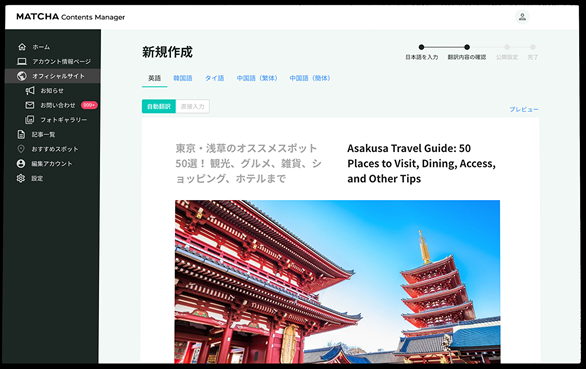Click the user profile avatar icon
The image size is (586, 369).
coord(522,17)
